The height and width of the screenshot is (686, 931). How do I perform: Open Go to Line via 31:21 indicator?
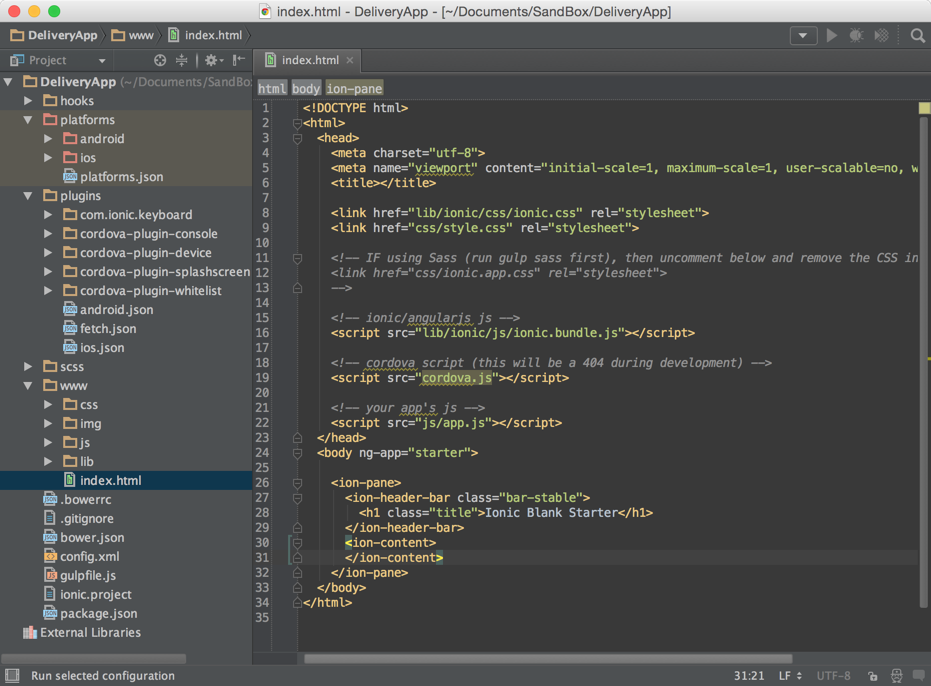coord(749,676)
